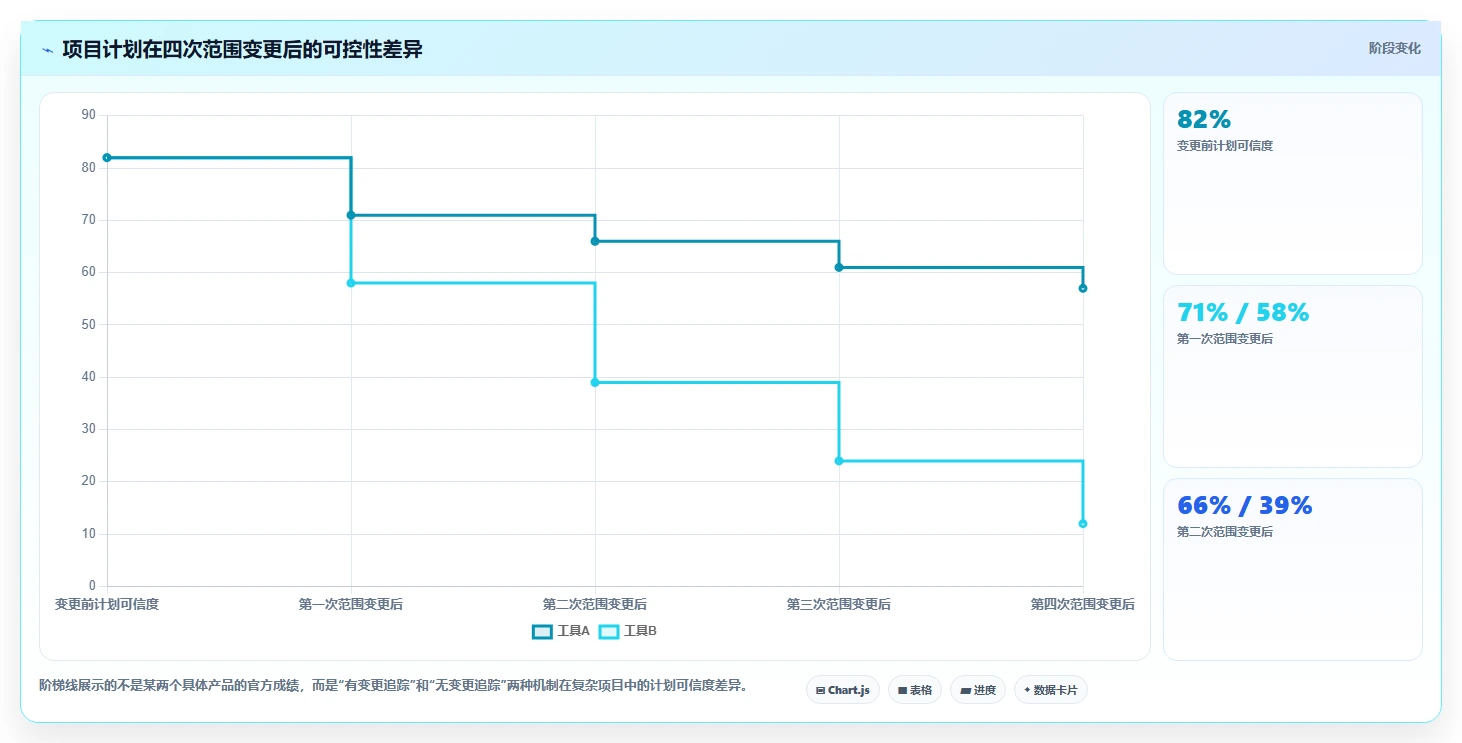The image size is (1462, 743).
Task: Click 工具B point at 第二次范围变更后 (39)
Action: click(595, 382)
